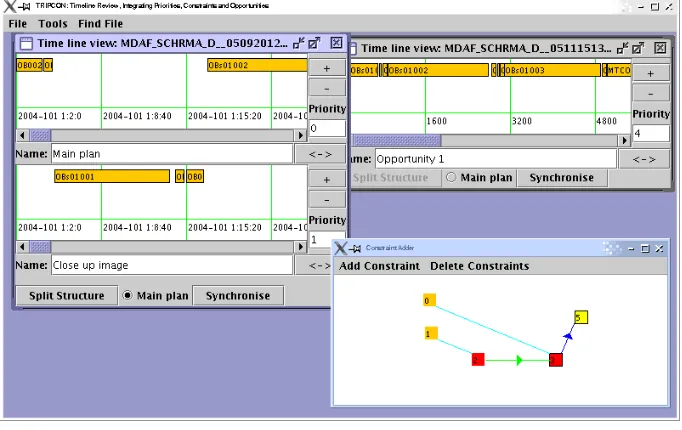Click plus zoom button of Main plan timeline
This screenshot has height=430, width=682.
pyautogui.click(x=327, y=68)
